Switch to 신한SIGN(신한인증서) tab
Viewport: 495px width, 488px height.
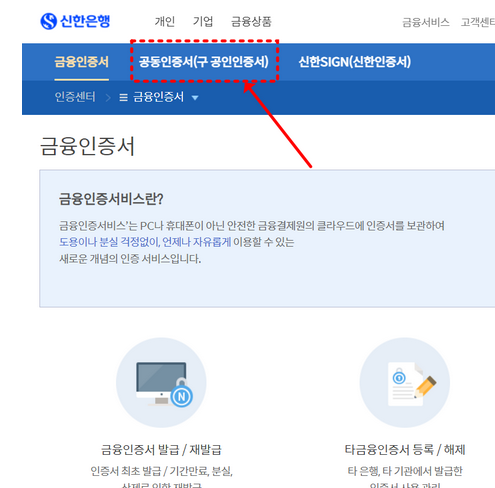(354, 62)
